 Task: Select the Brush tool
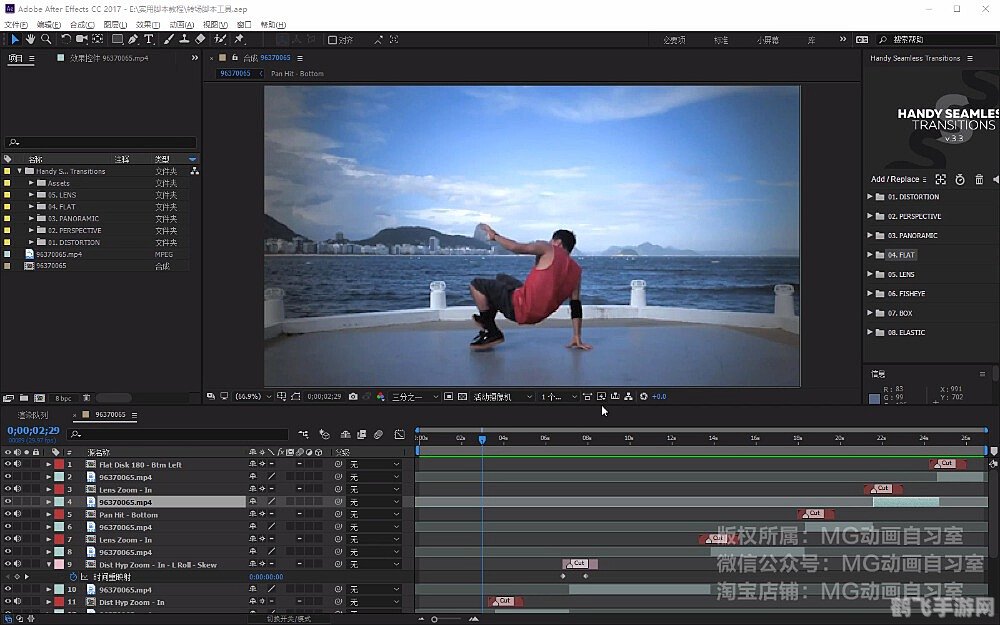(x=168, y=39)
